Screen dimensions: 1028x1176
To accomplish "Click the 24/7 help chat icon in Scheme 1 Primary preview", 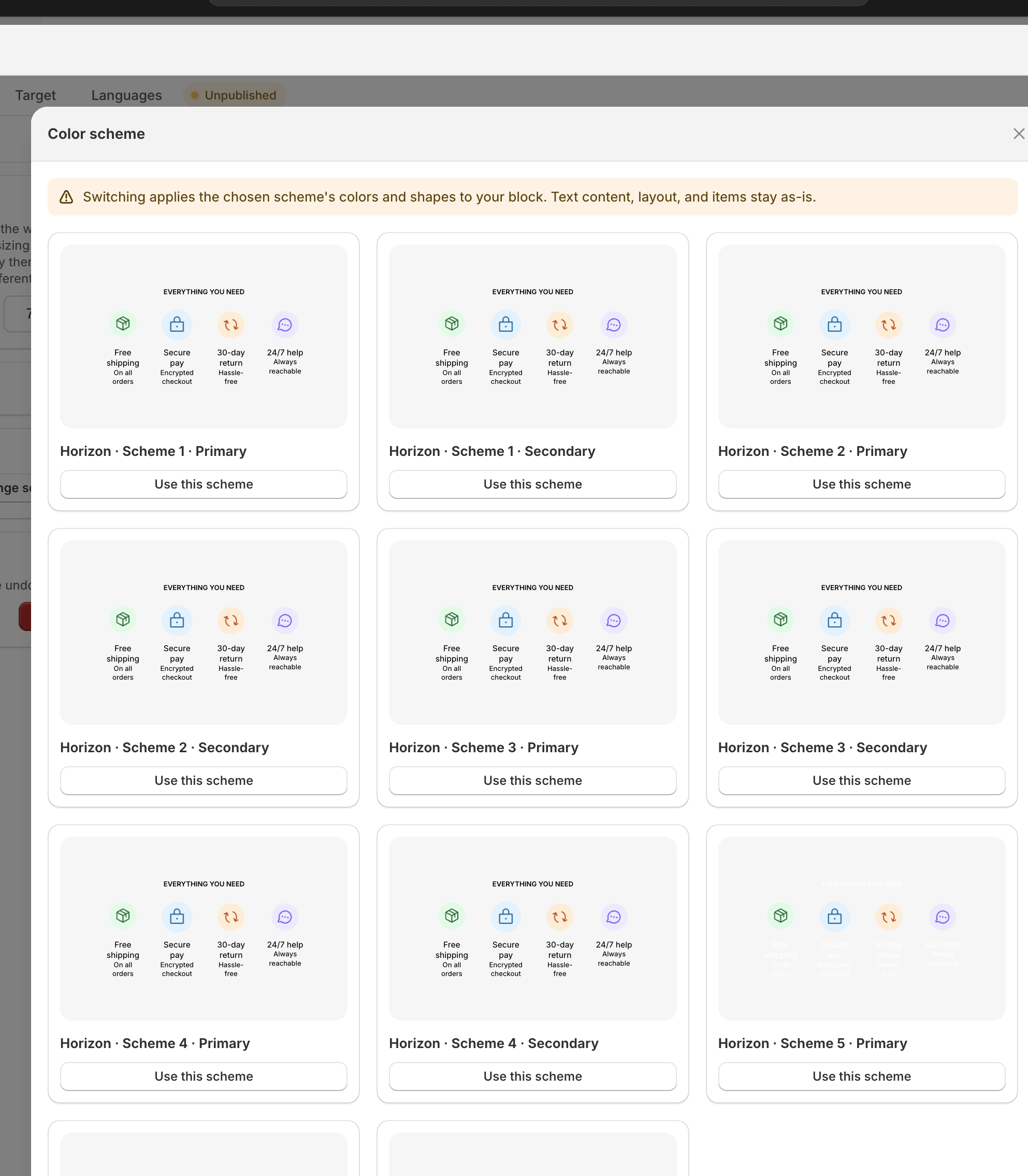I will [x=284, y=325].
